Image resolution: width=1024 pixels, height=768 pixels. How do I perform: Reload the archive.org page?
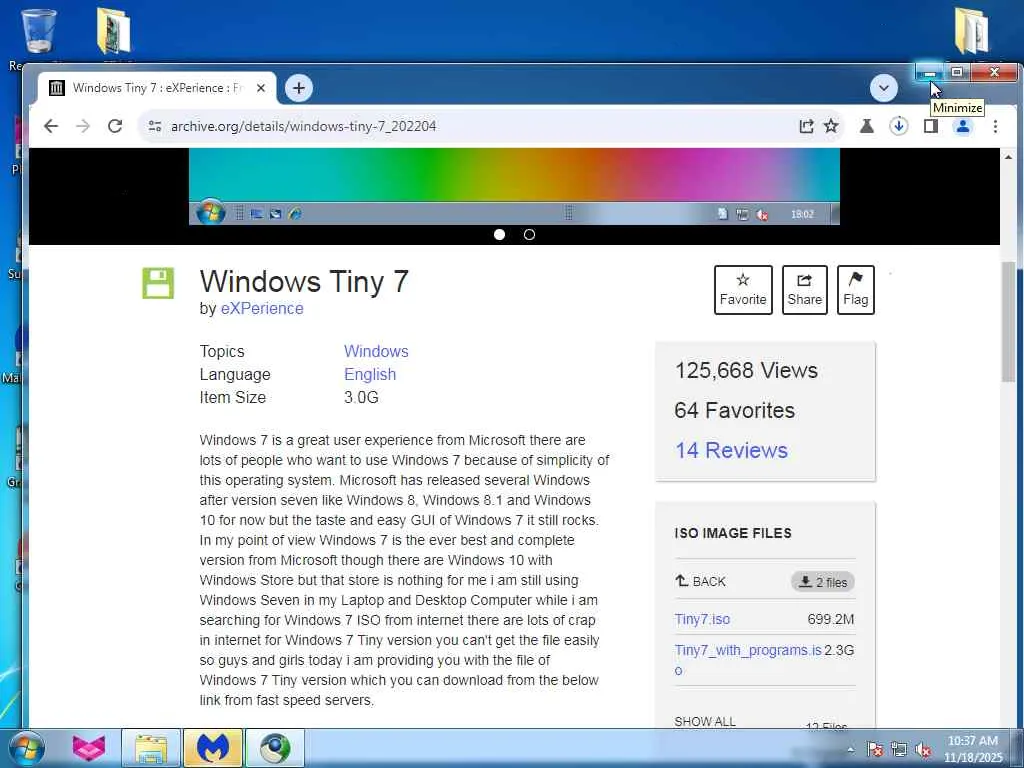pos(115,126)
